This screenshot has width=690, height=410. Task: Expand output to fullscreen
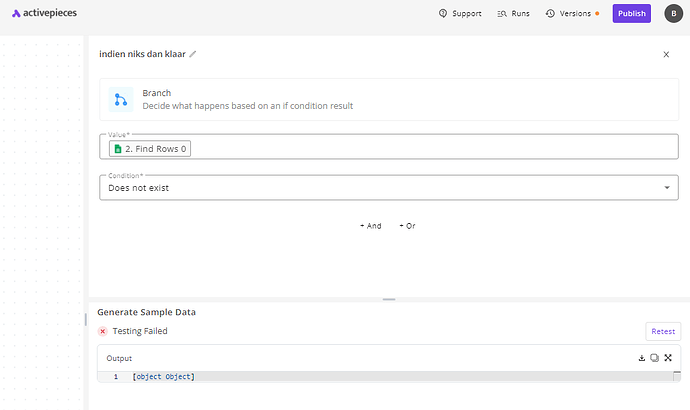click(x=668, y=358)
